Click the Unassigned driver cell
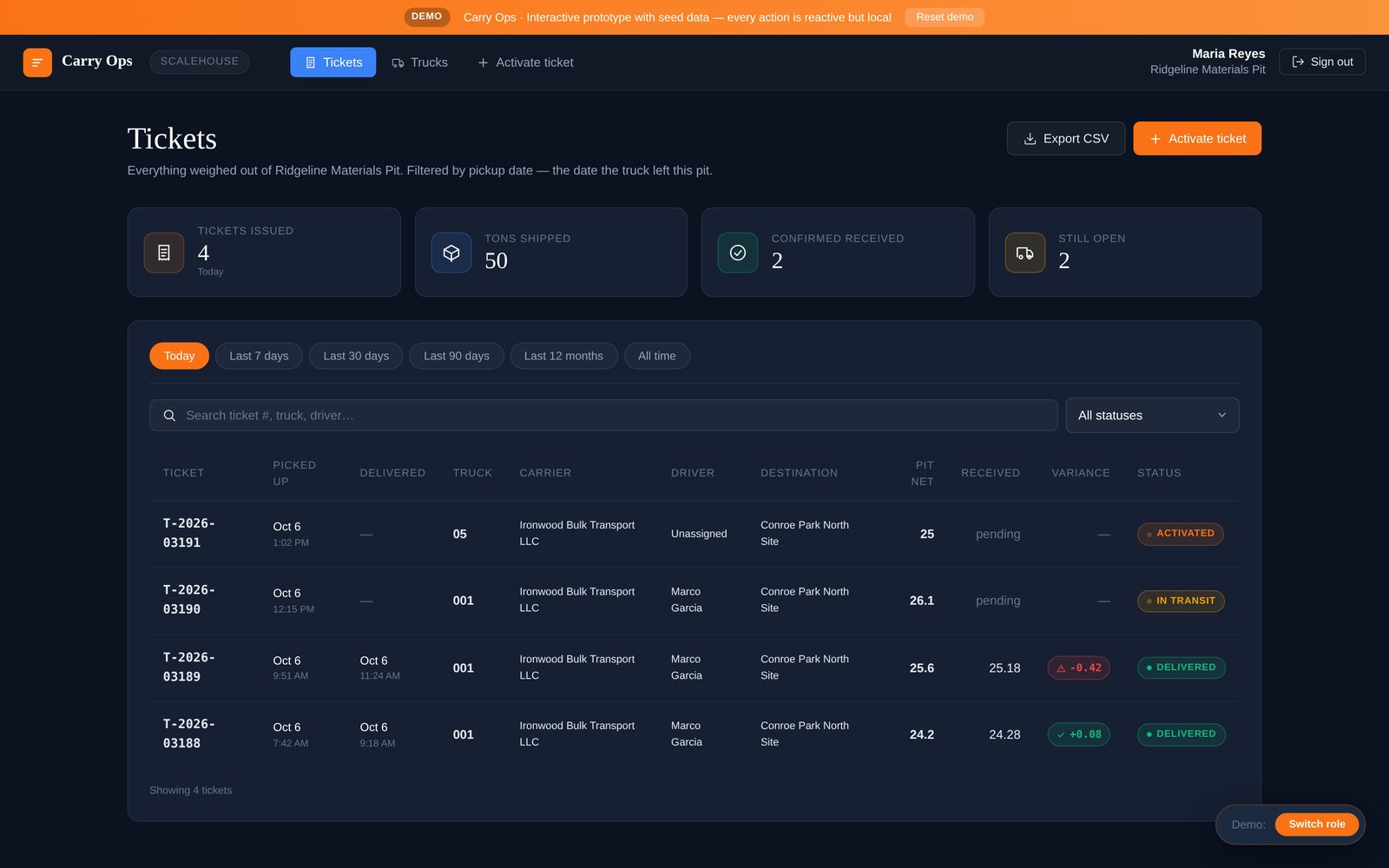The width and height of the screenshot is (1389, 868). point(699,534)
